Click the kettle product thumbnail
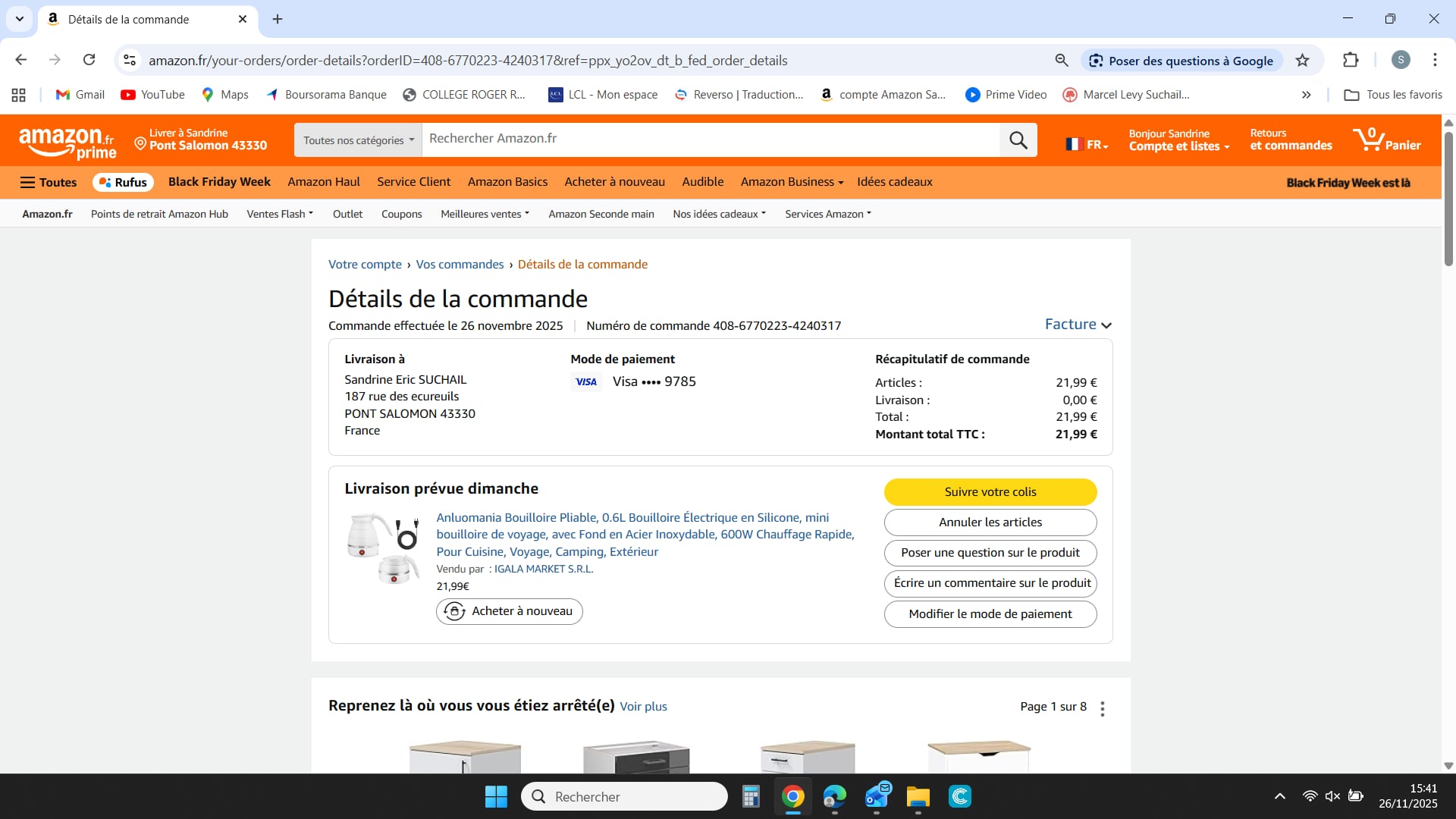 point(384,548)
